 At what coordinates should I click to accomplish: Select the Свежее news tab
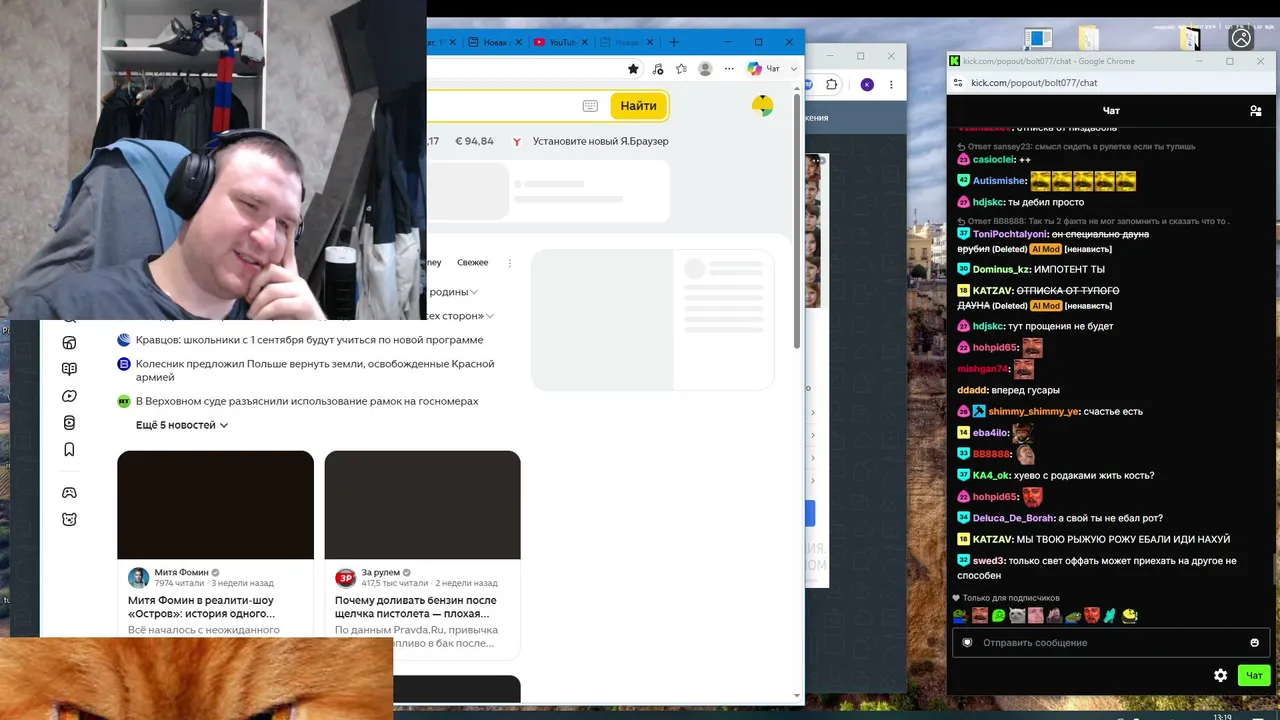click(x=472, y=263)
